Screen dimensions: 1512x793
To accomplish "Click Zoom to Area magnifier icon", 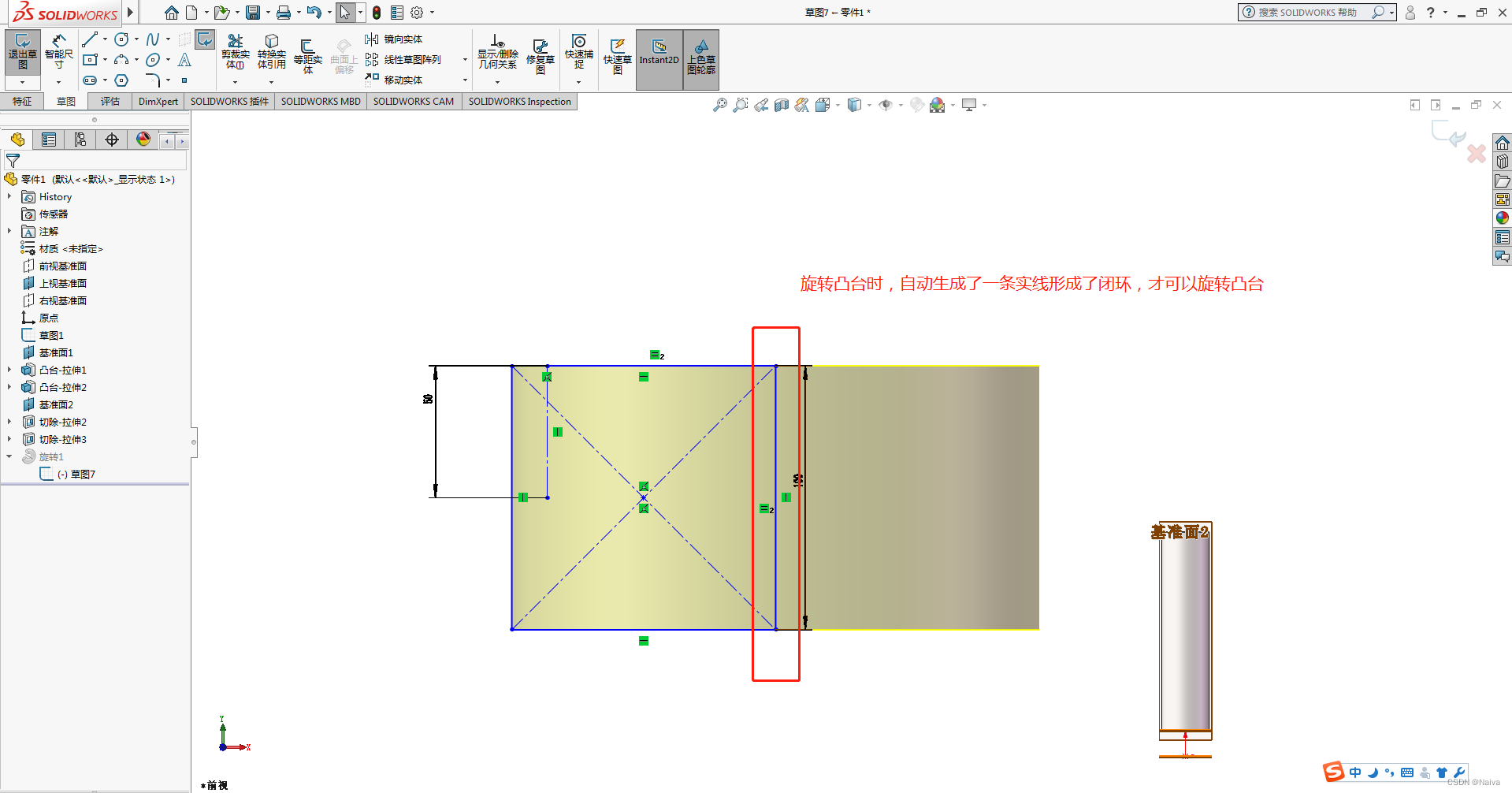I will 741,105.
